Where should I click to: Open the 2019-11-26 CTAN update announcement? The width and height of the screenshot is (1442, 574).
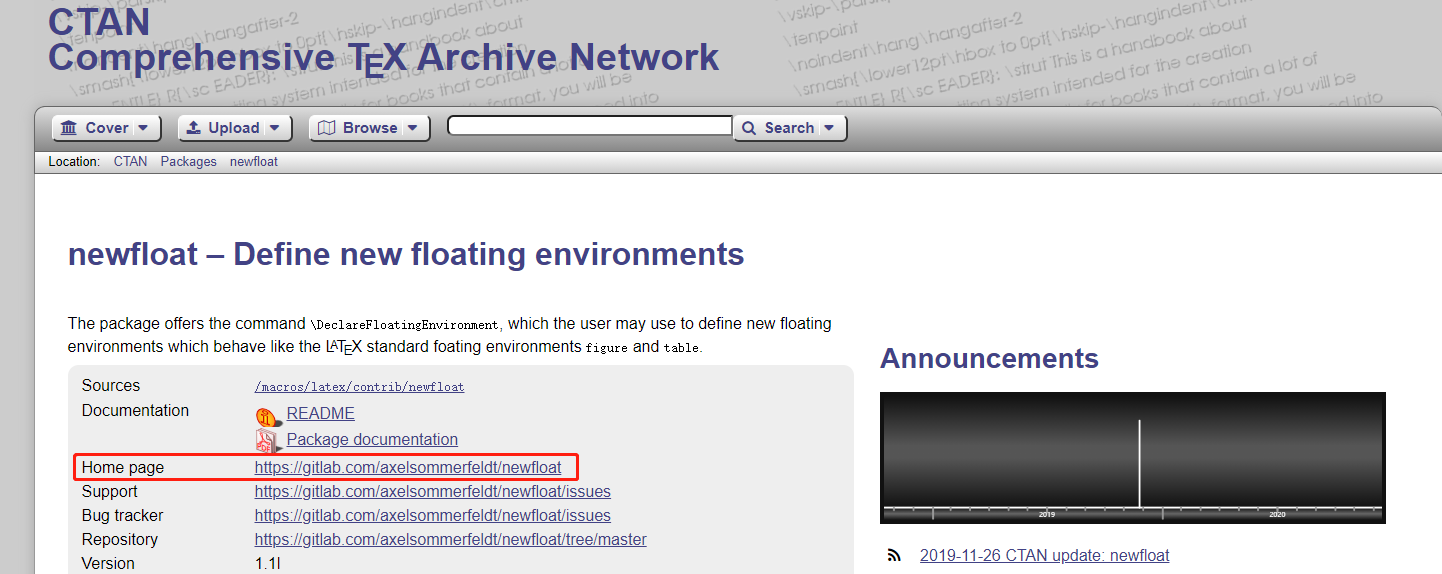point(1044,555)
